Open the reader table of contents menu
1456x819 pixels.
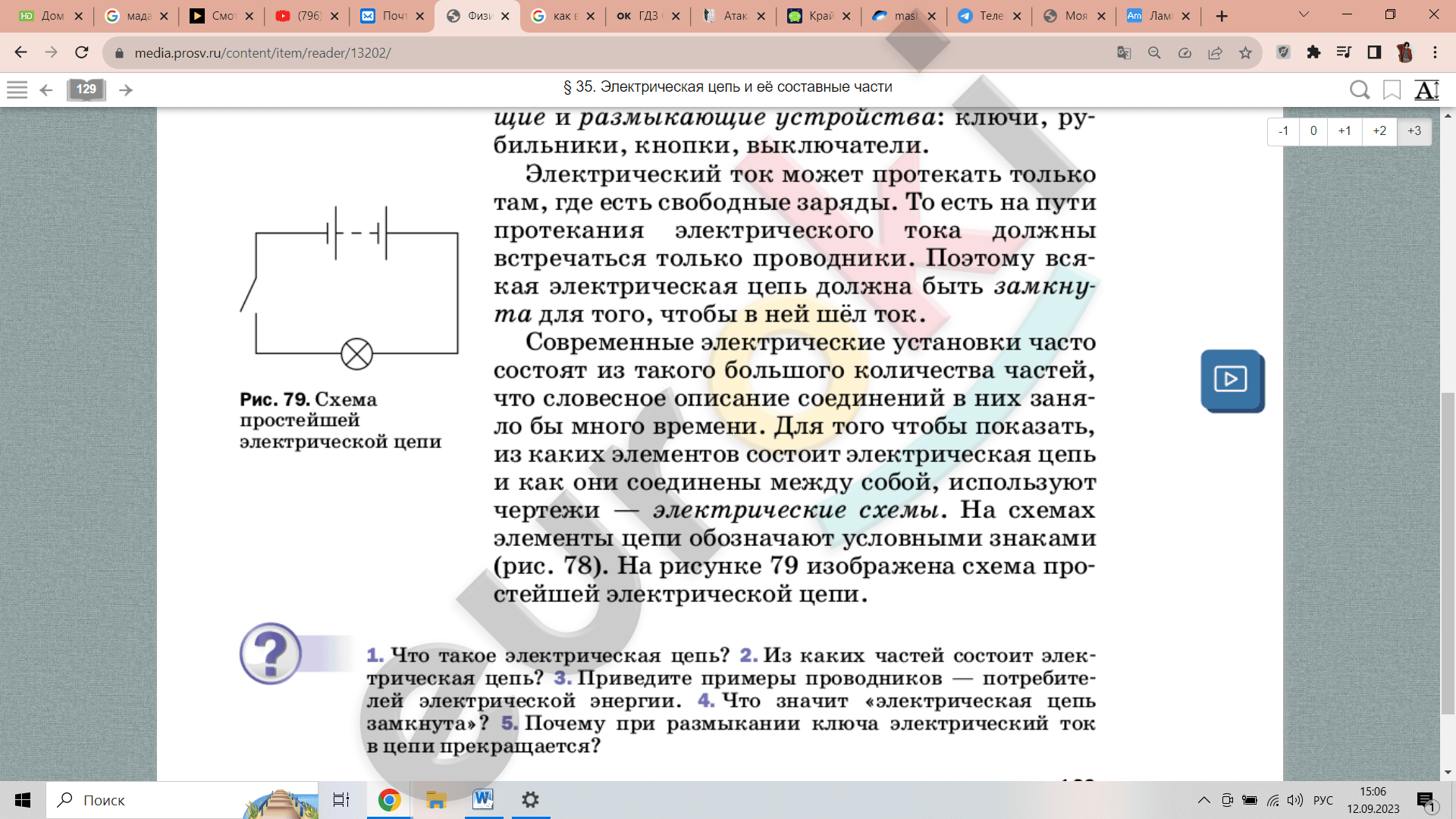[x=17, y=89]
